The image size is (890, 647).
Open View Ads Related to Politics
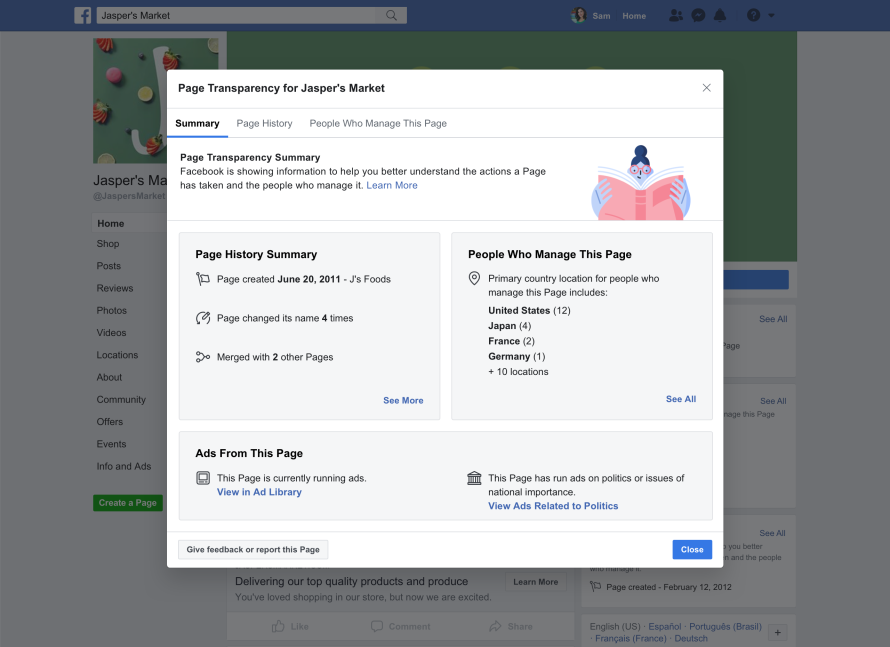[x=553, y=506]
